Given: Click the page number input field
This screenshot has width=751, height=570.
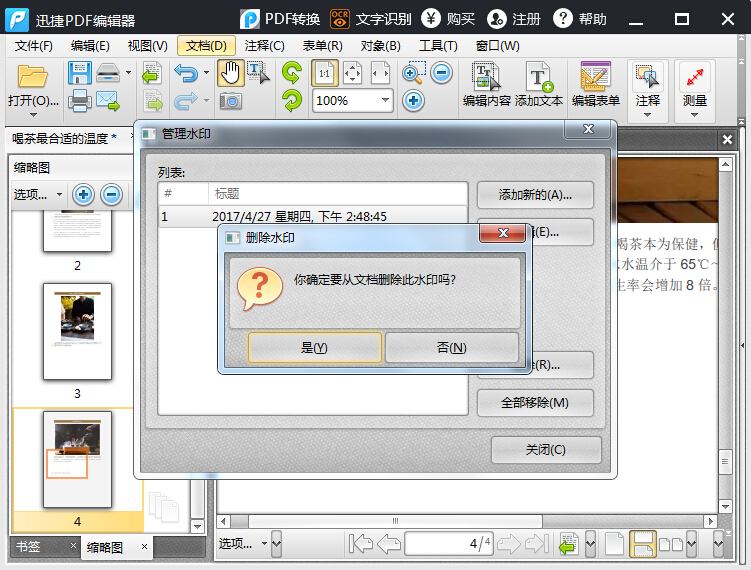Looking at the screenshot, I should tap(448, 544).
